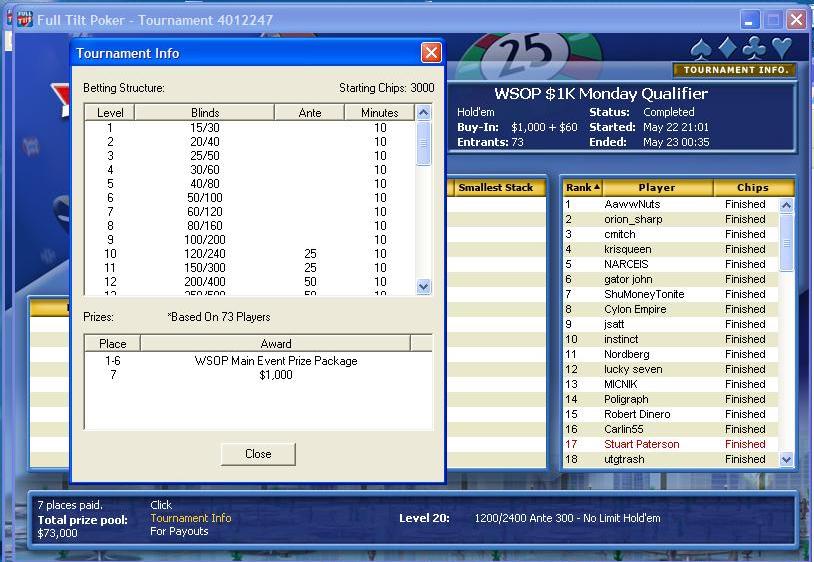The image size is (814, 562).
Task: Click the maximize button of main window
Action: [773, 21]
